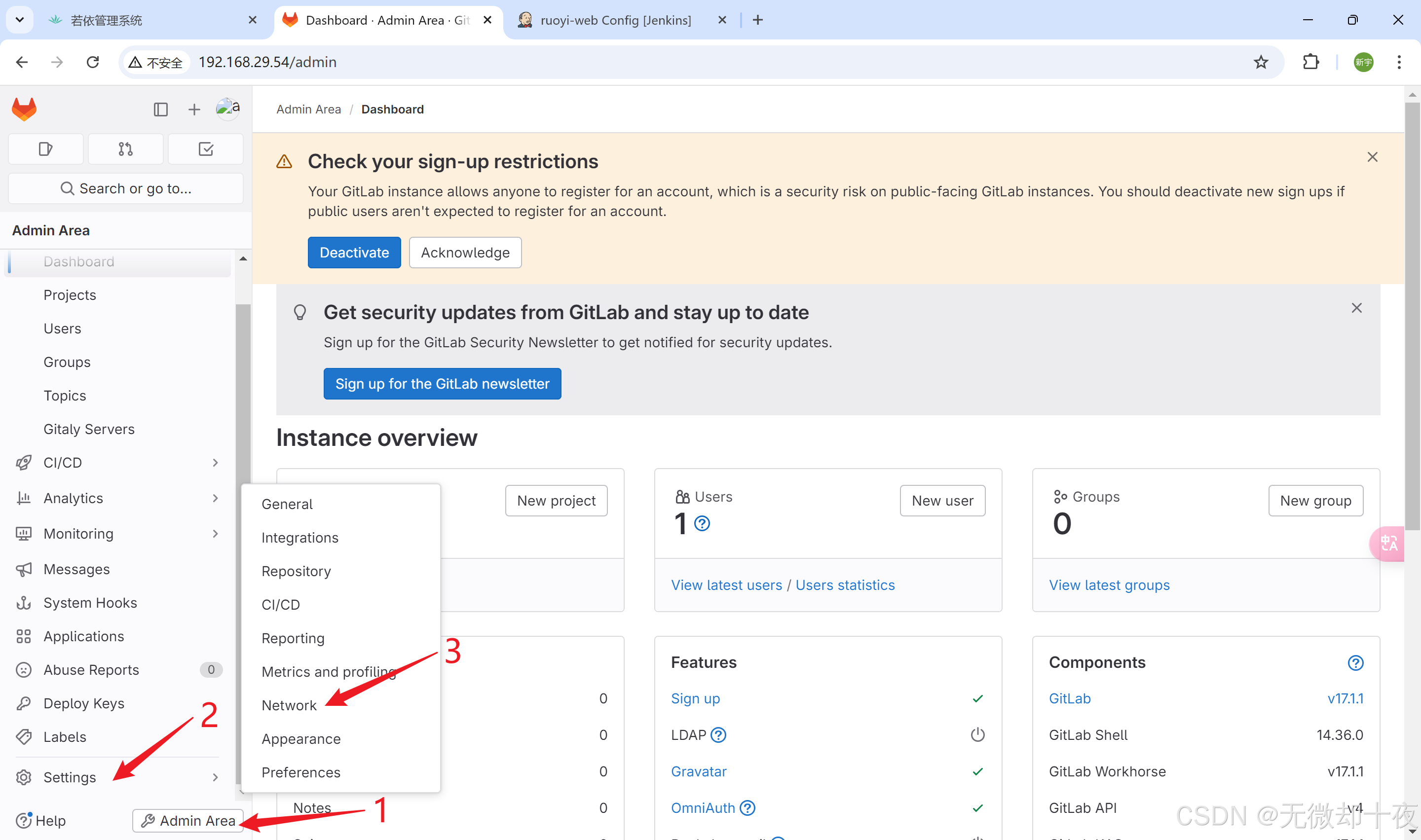Click the Search or go to field
1421x840 pixels.
pyautogui.click(x=126, y=188)
